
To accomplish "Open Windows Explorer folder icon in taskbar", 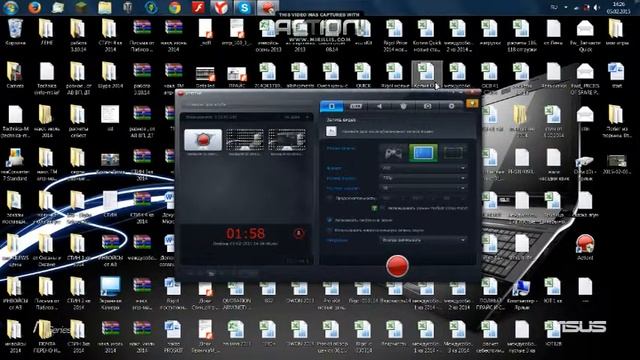I will tap(104, 7).
